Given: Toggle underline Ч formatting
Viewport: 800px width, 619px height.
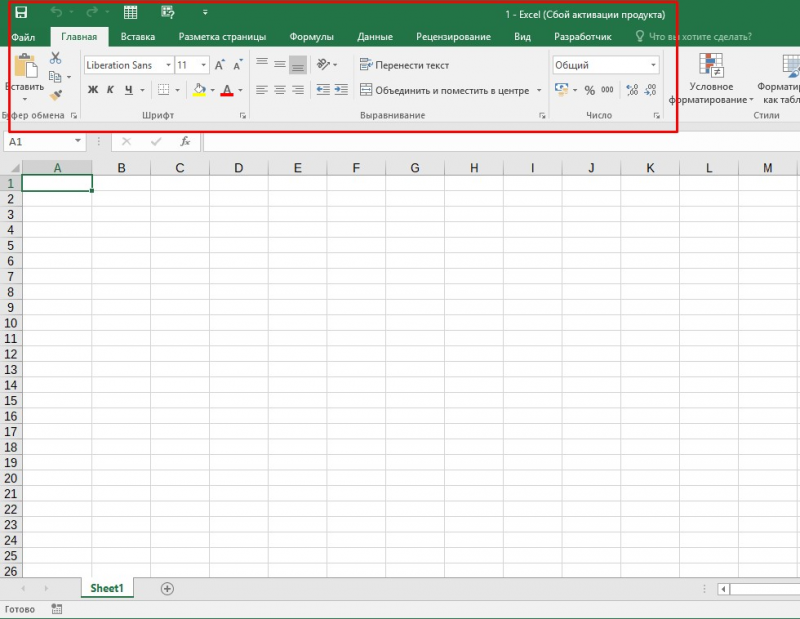Looking at the screenshot, I should [x=129, y=90].
